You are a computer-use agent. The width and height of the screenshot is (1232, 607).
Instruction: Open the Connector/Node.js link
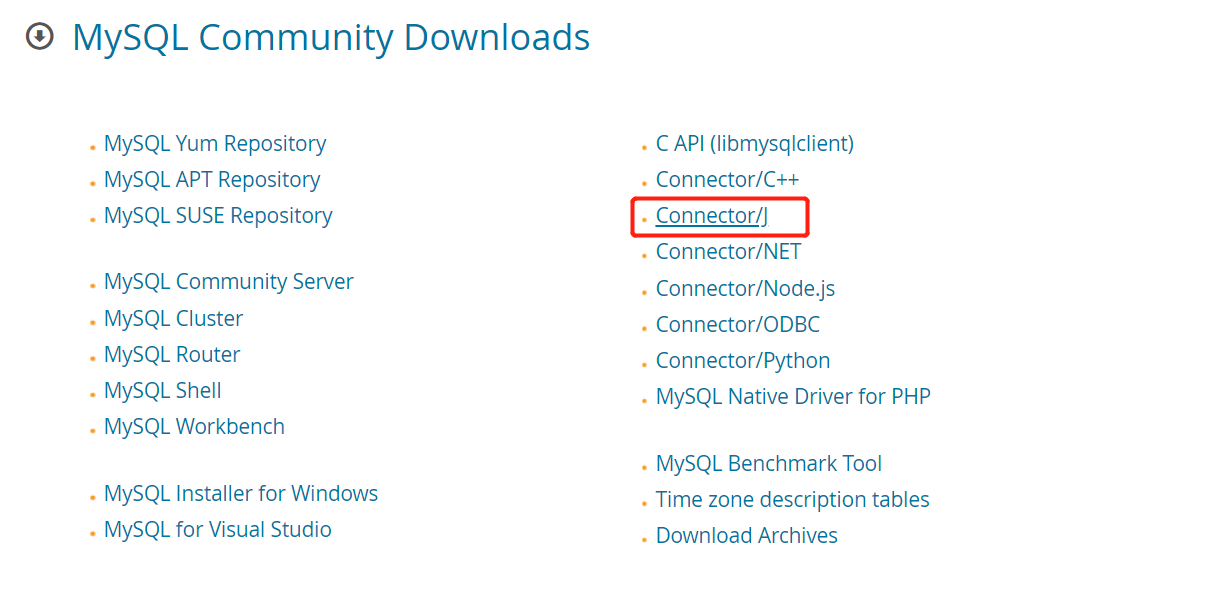pyautogui.click(x=746, y=289)
